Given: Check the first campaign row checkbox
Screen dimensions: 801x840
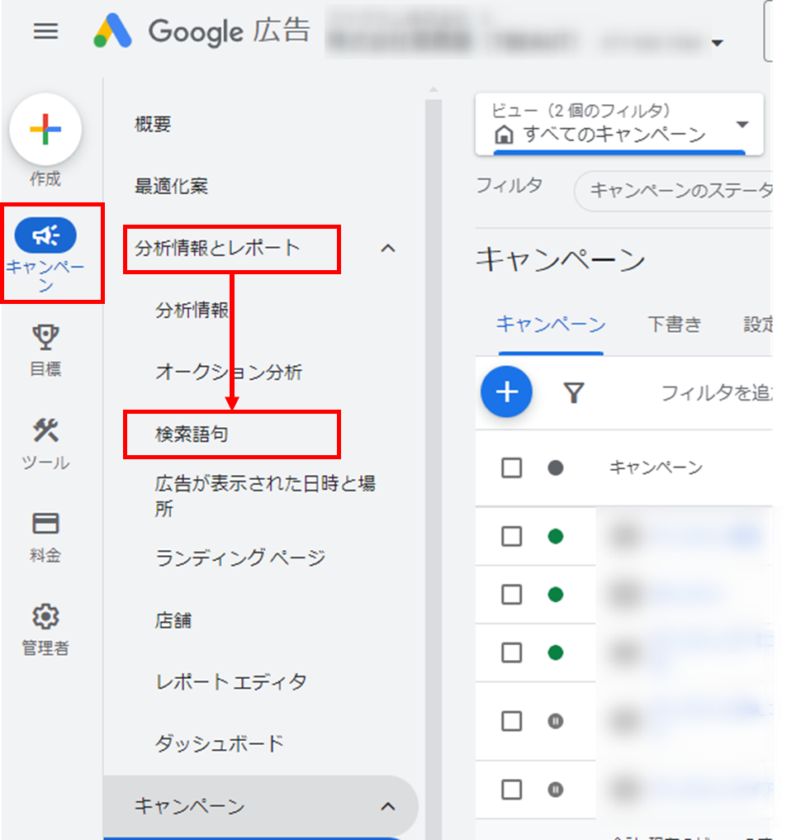Looking at the screenshot, I should 512,537.
